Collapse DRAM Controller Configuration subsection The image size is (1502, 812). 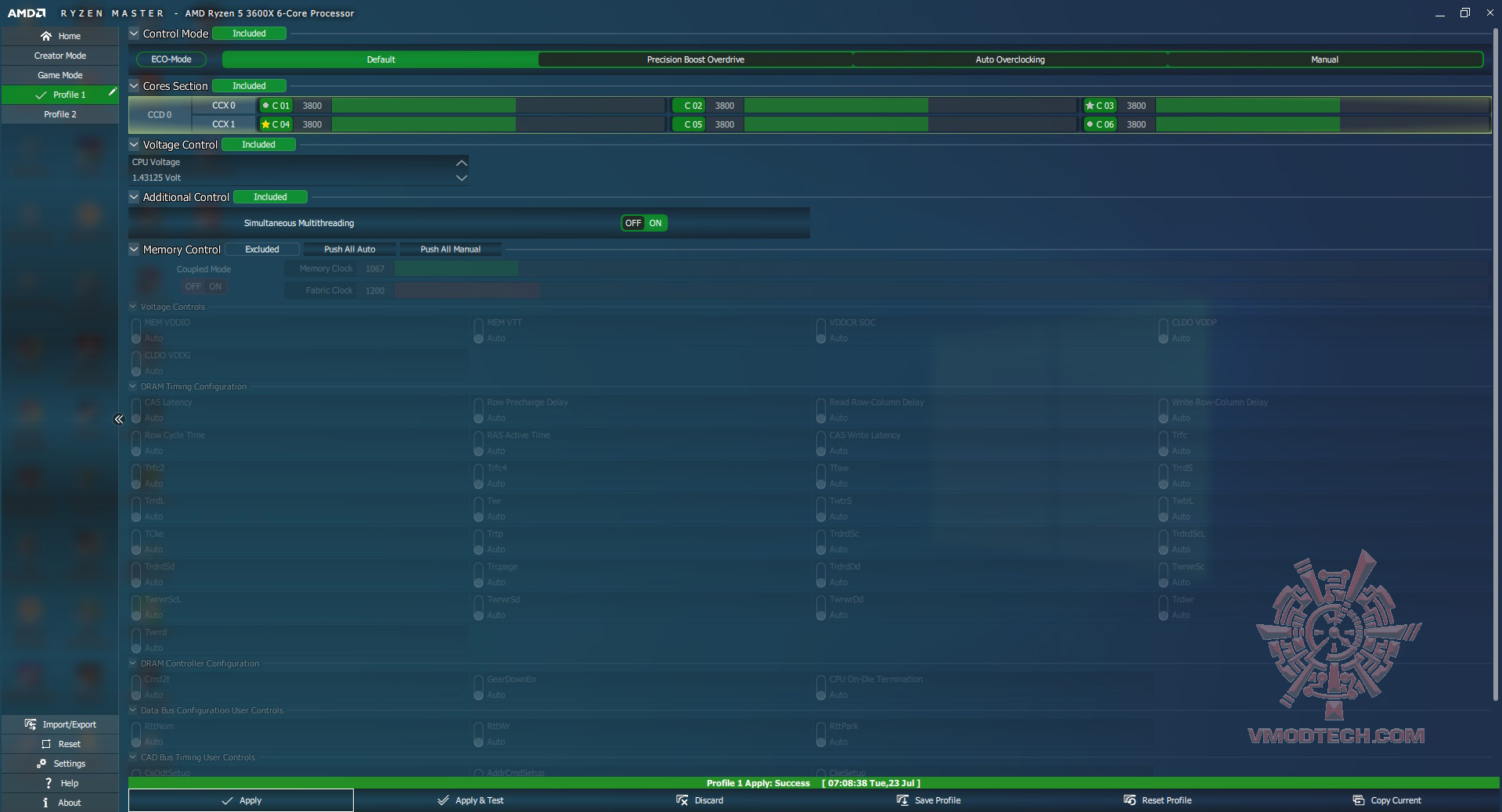(x=133, y=663)
